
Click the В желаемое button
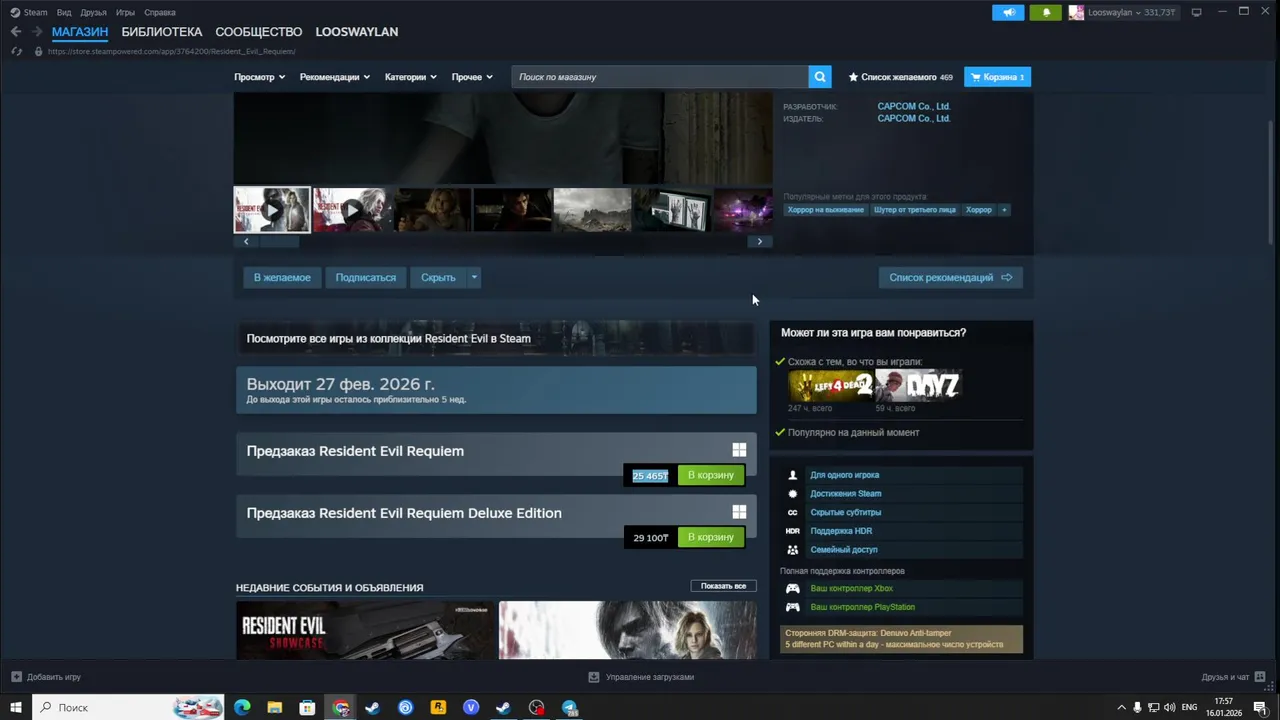coord(282,278)
